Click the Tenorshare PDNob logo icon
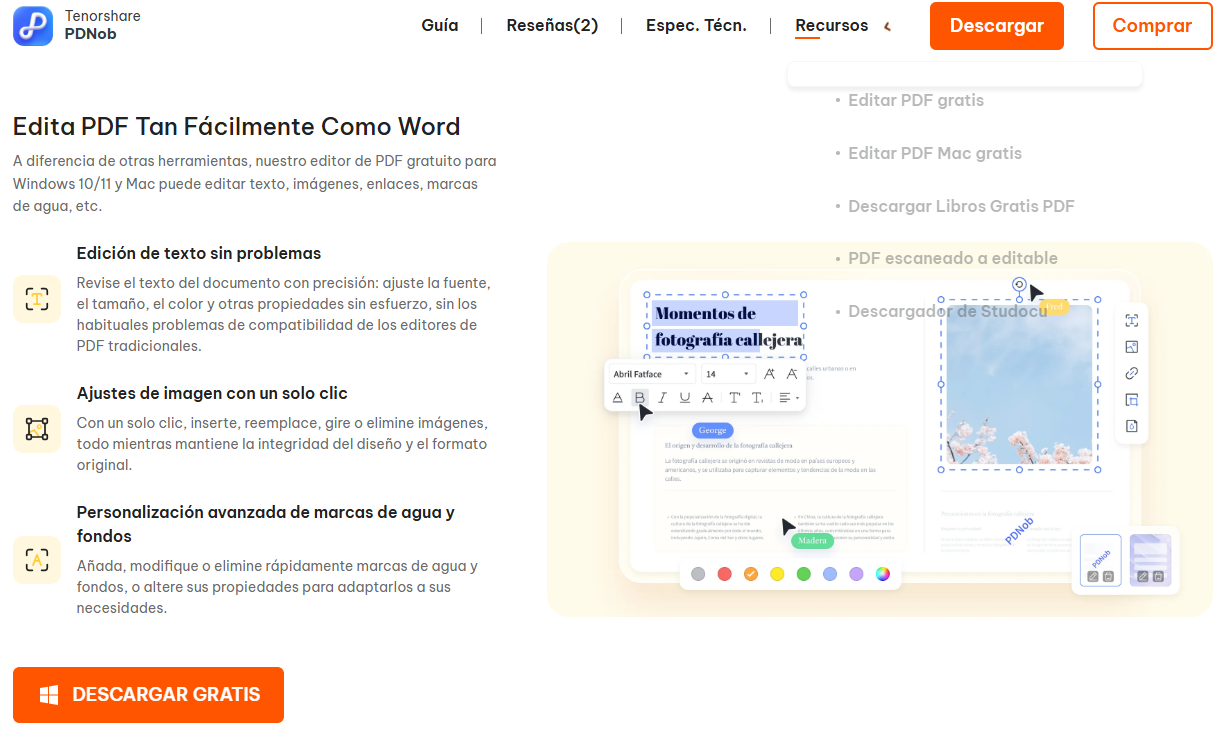The image size is (1225, 755). point(33,26)
